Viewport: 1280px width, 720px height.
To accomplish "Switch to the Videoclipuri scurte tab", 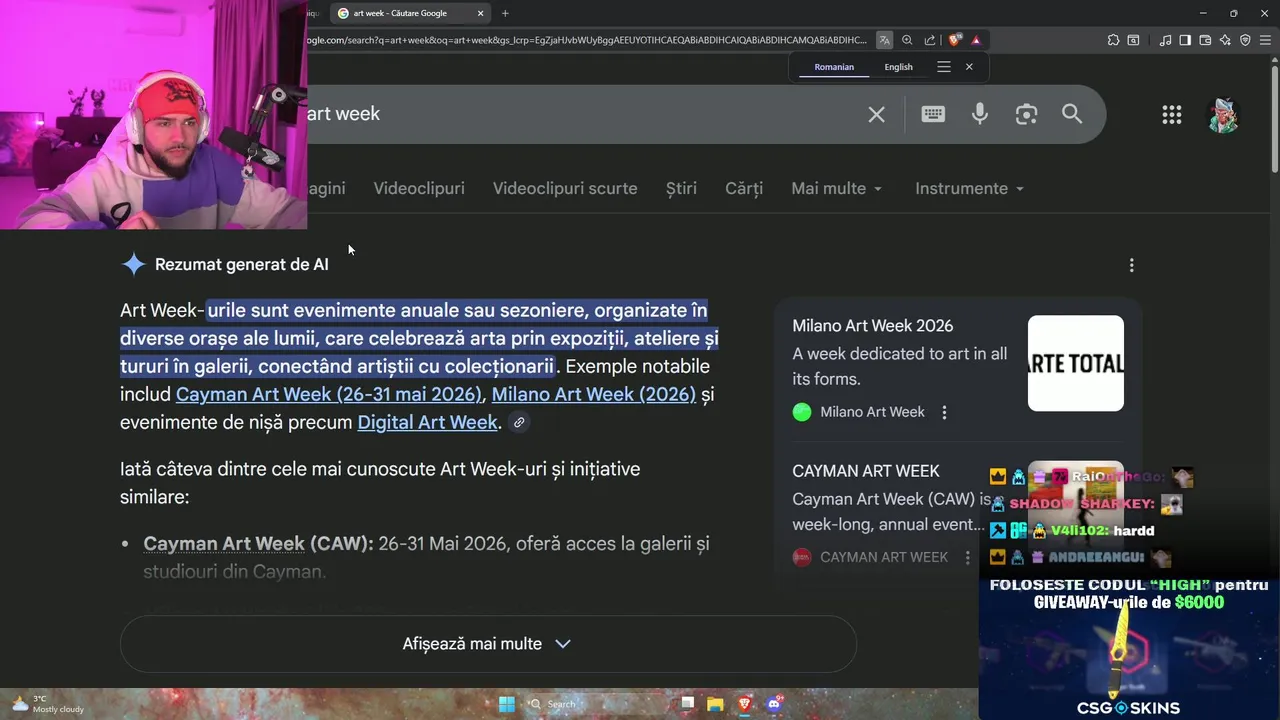I will click(x=565, y=188).
